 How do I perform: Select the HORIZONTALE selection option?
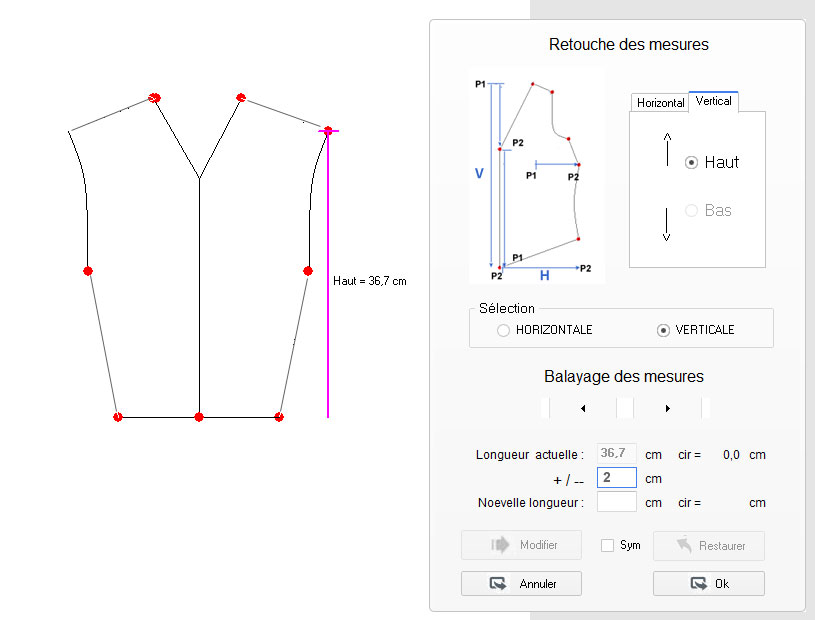(x=504, y=330)
